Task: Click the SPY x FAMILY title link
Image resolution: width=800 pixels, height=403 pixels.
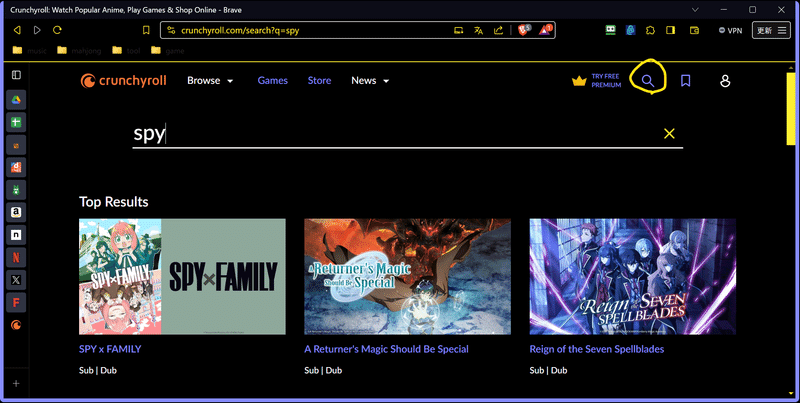Action: [110, 349]
